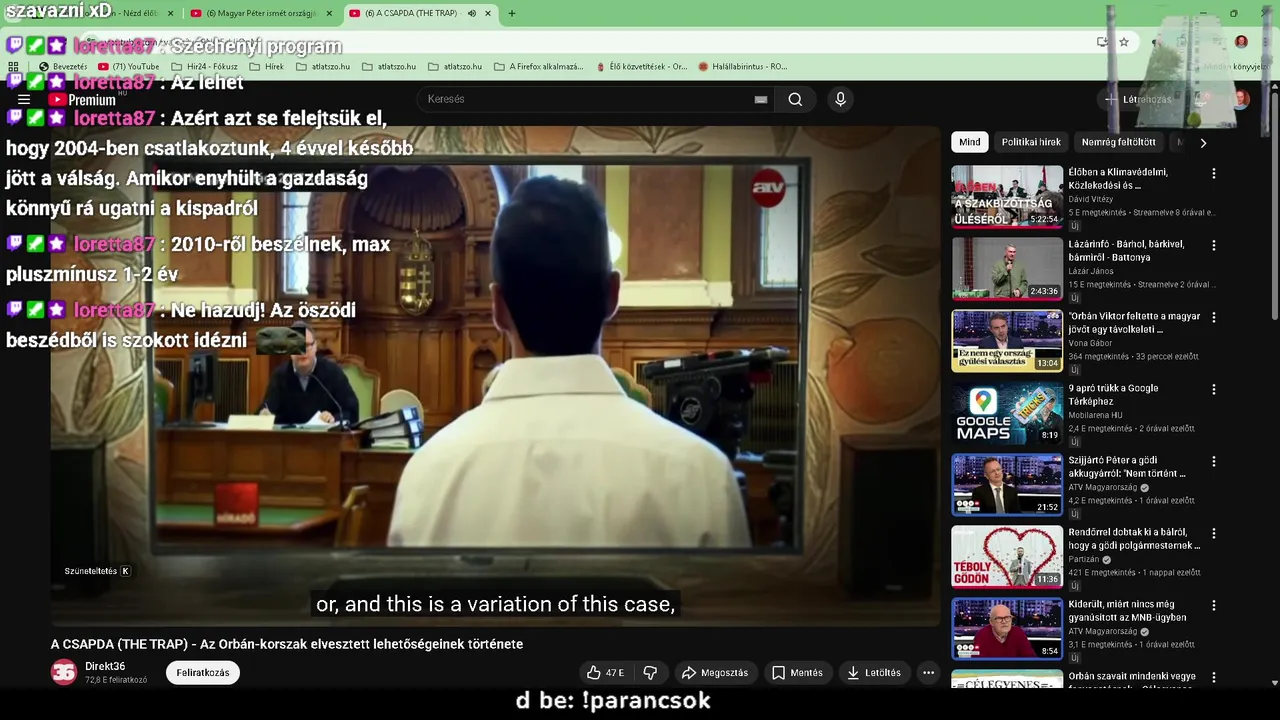Click the Letöltés download button
The width and height of the screenshot is (1280, 720).
[874, 673]
